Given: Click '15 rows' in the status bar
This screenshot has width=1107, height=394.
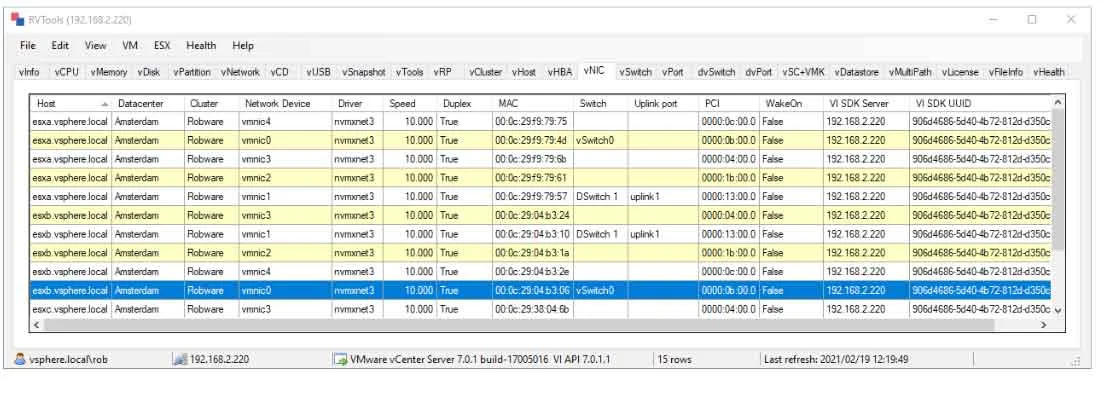Looking at the screenshot, I should point(675,359).
